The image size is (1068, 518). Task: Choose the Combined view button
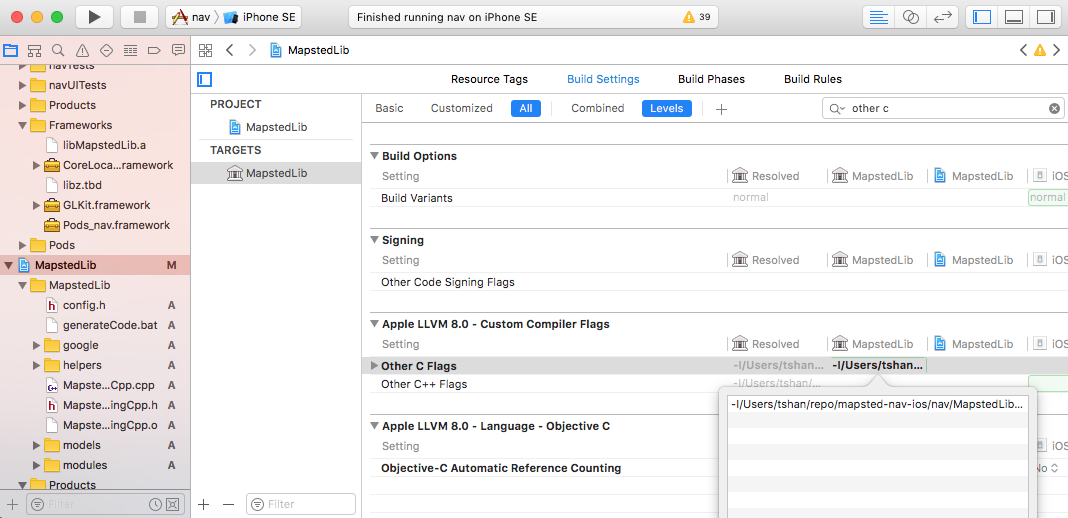597,108
